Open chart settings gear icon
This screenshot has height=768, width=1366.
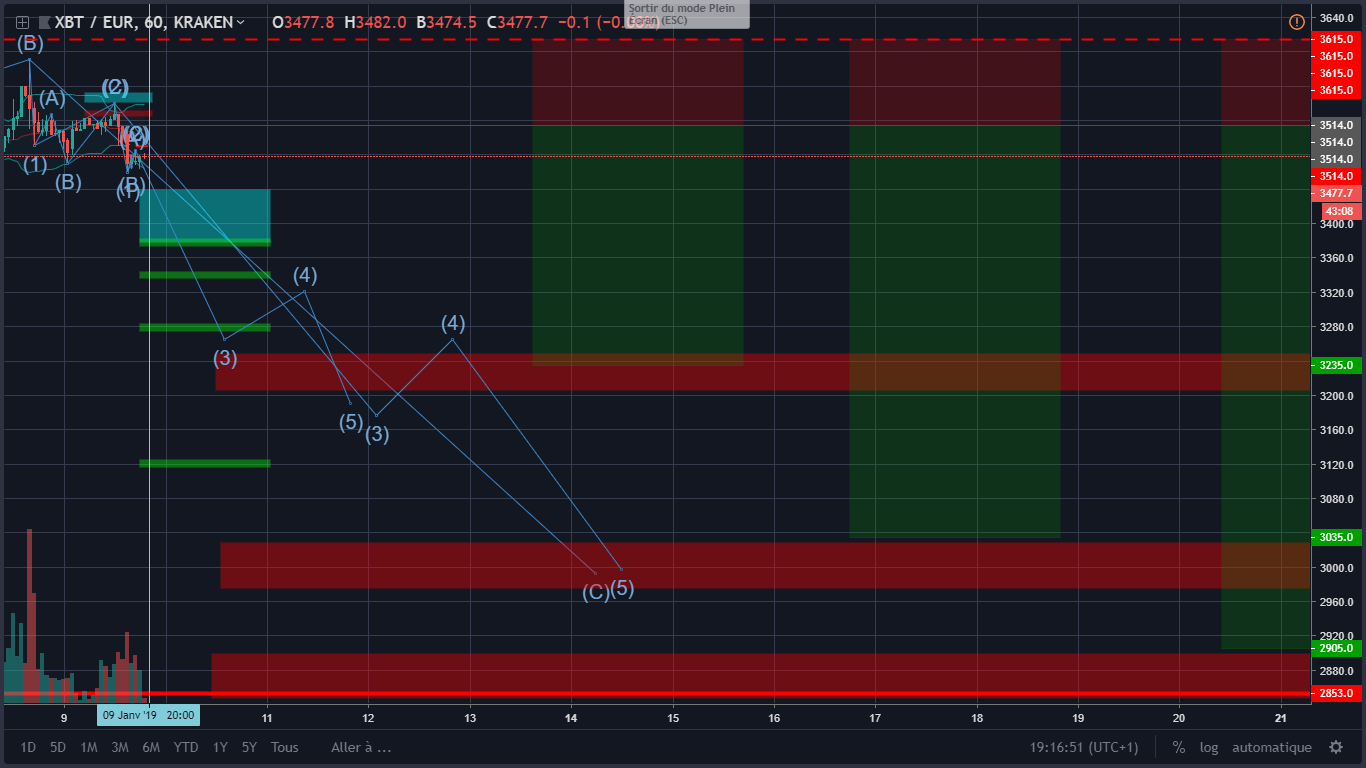point(1335,747)
